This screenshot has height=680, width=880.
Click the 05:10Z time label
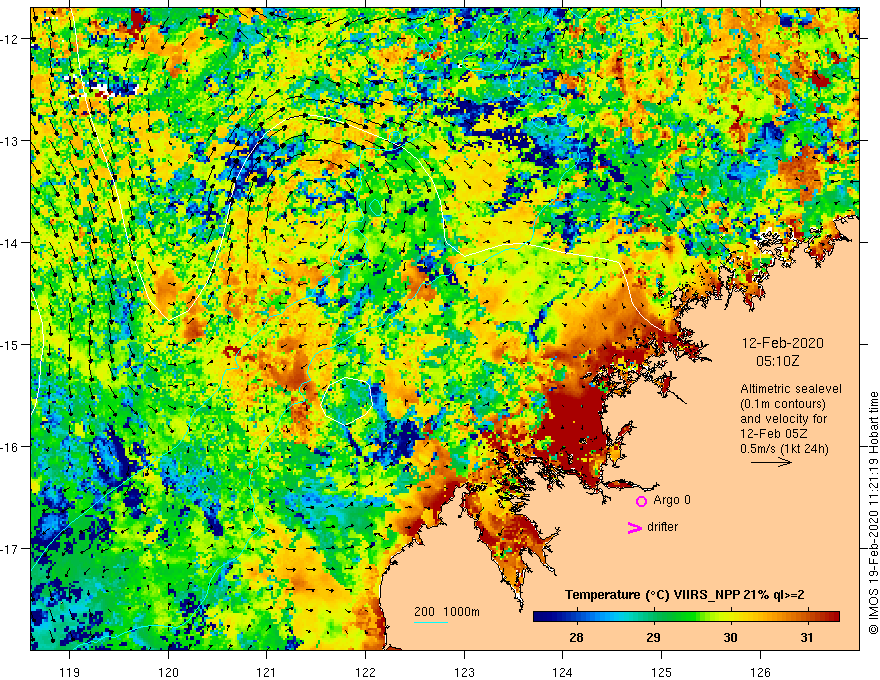pos(777,361)
